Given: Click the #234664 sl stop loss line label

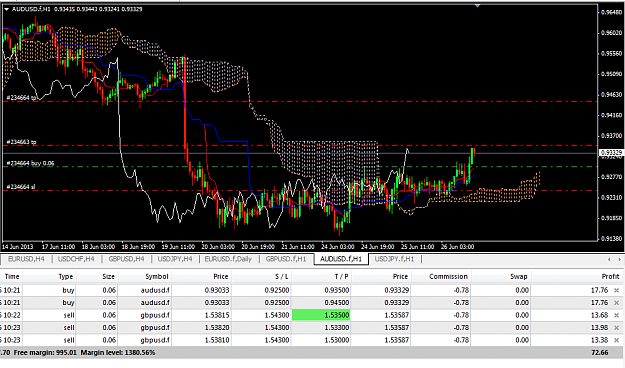Looking at the screenshot, I should click(x=20, y=187).
